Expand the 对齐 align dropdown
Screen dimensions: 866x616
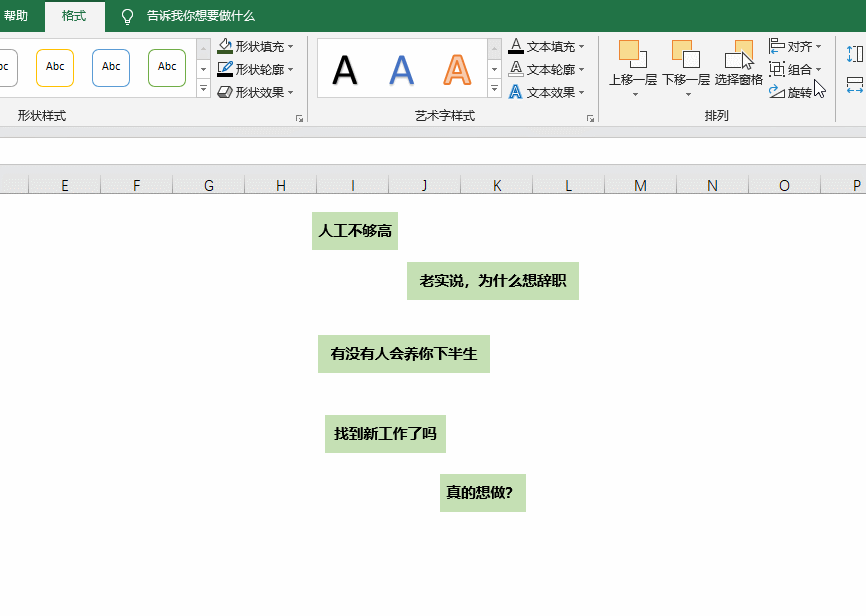(x=818, y=46)
